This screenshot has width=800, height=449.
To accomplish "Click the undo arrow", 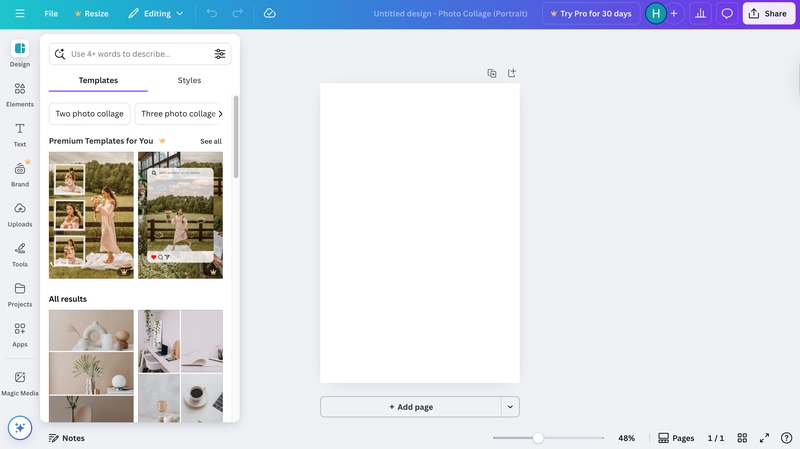I will [212, 13].
